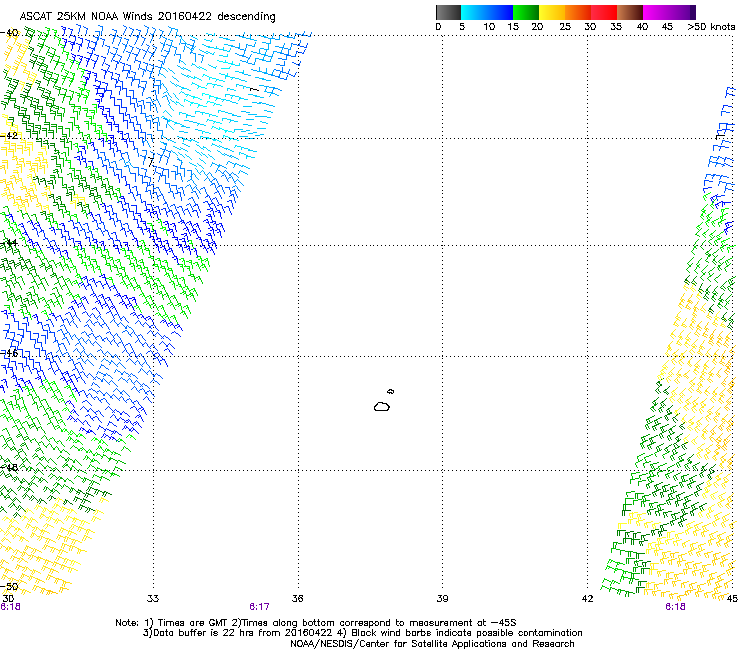Click the small island outline above the larger one

[x=390, y=391]
